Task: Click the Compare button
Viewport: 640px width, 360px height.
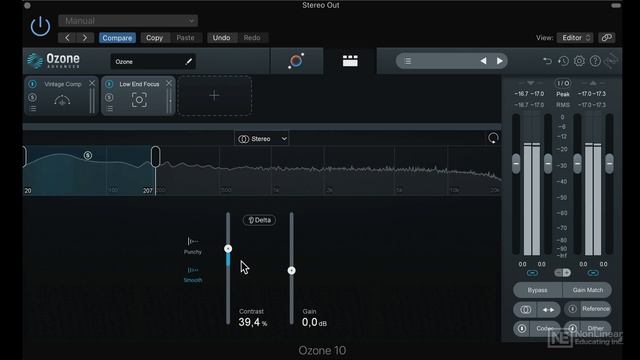Action: pos(117,38)
